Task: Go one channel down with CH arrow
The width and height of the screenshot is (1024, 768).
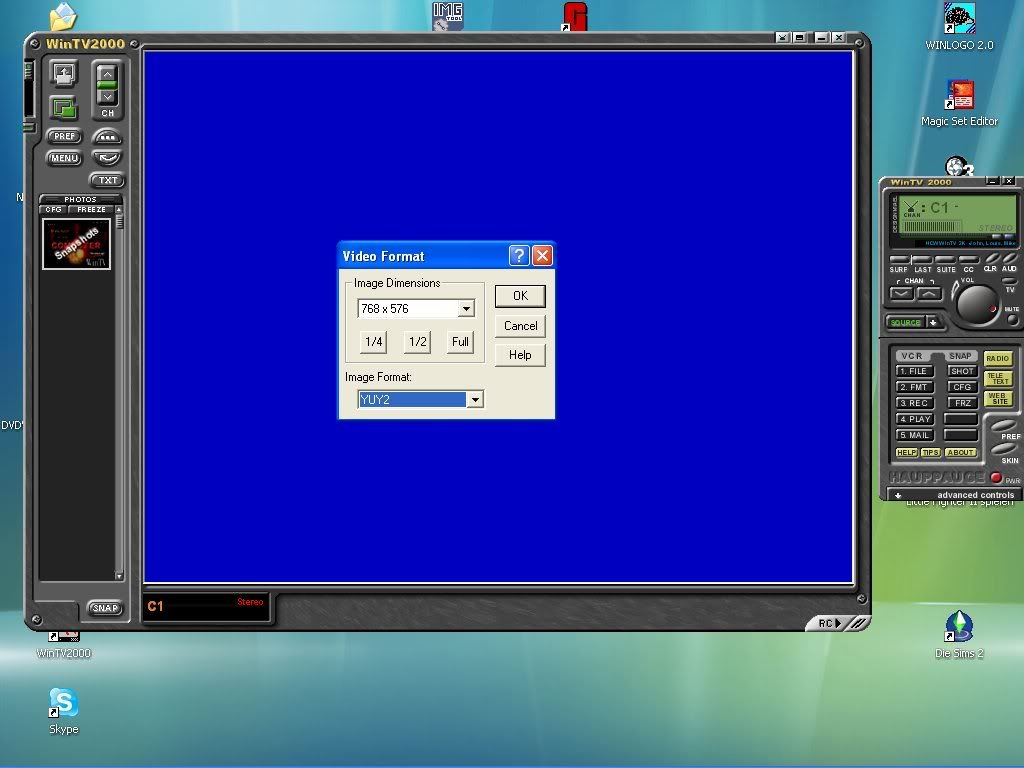Action: [x=107, y=97]
